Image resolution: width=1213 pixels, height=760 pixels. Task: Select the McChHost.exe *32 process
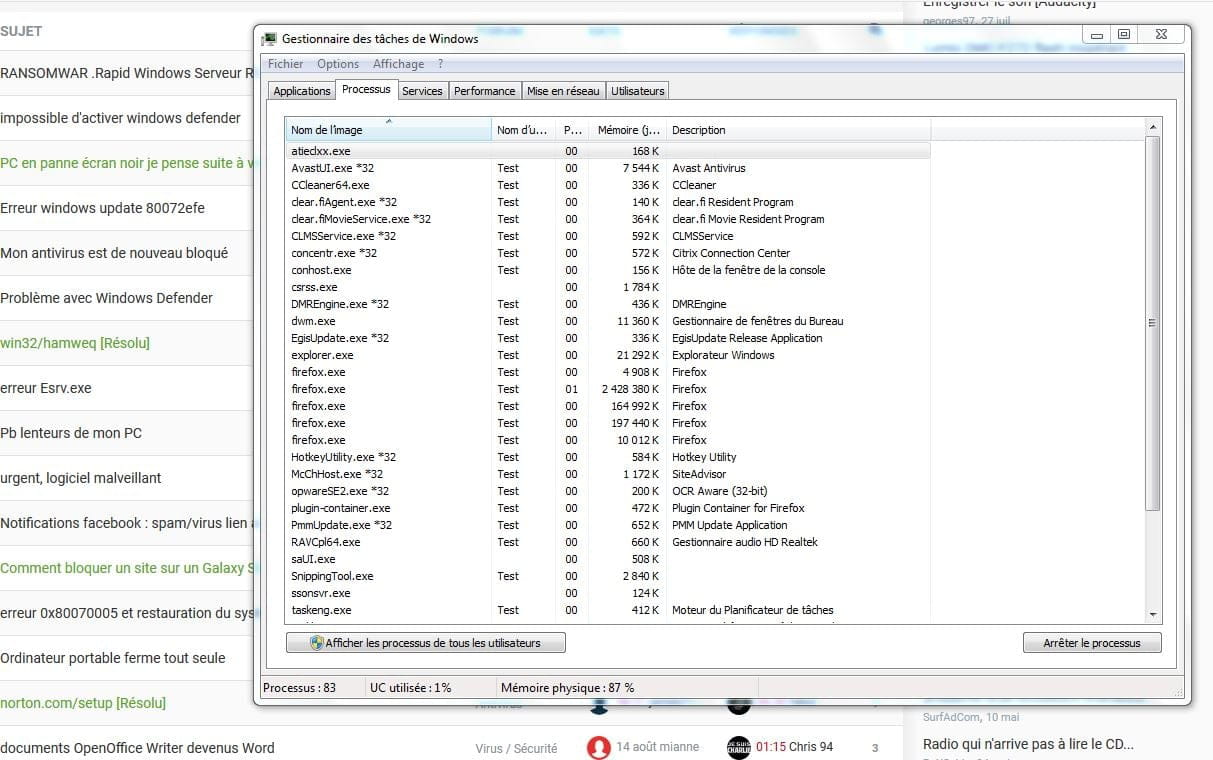point(607,474)
